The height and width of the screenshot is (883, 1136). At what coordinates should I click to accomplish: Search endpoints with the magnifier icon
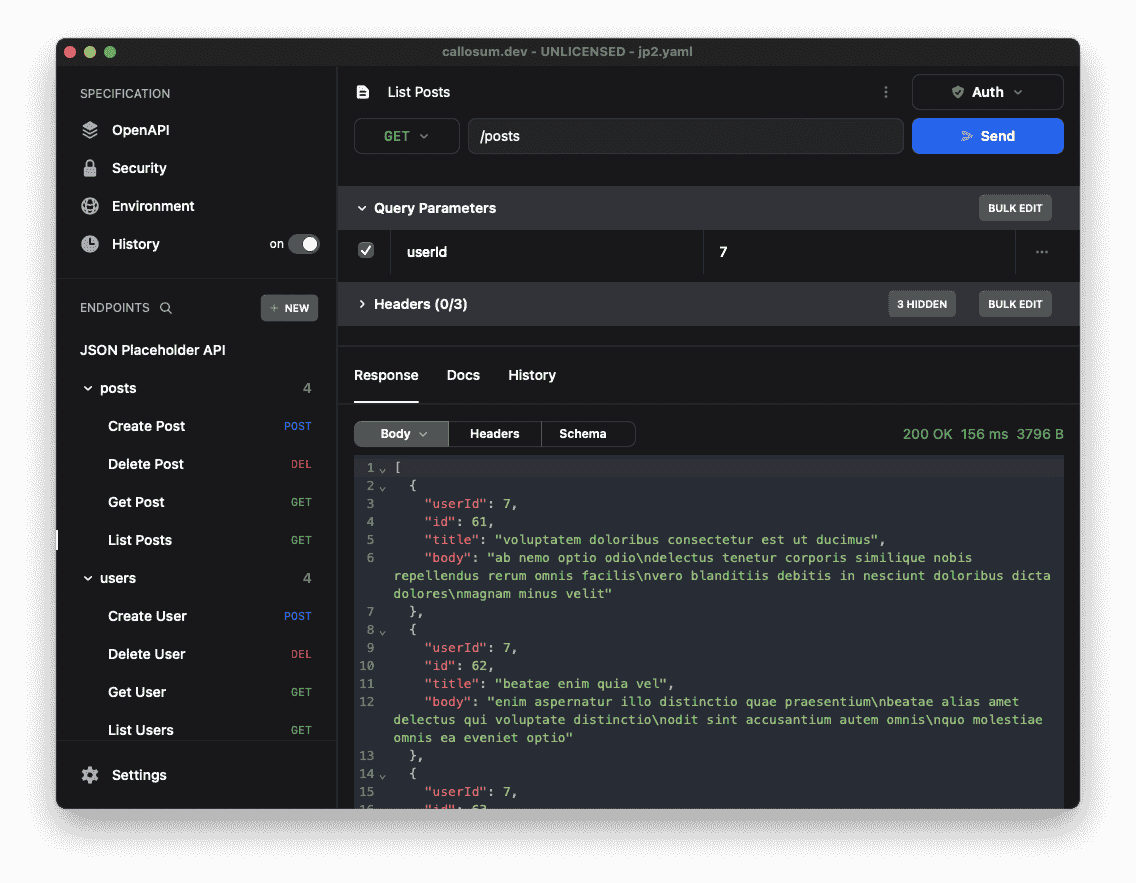point(166,308)
